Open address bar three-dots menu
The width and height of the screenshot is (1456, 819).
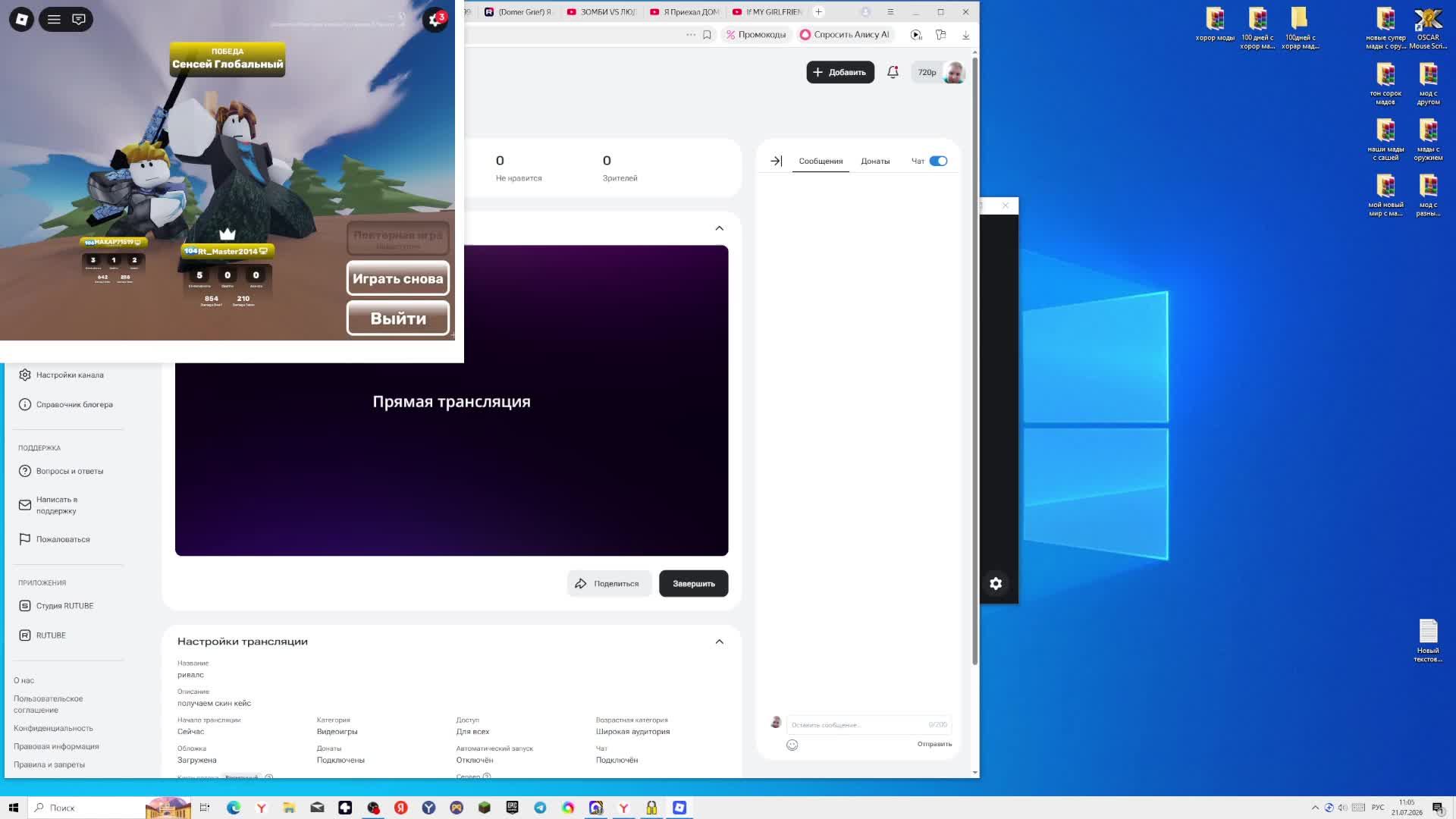[691, 35]
